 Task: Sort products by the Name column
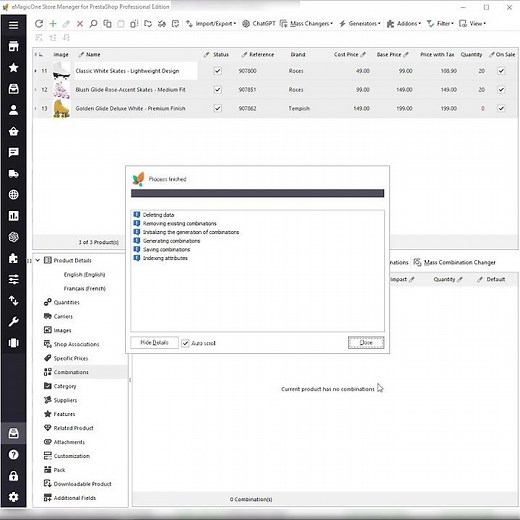click(x=93, y=54)
